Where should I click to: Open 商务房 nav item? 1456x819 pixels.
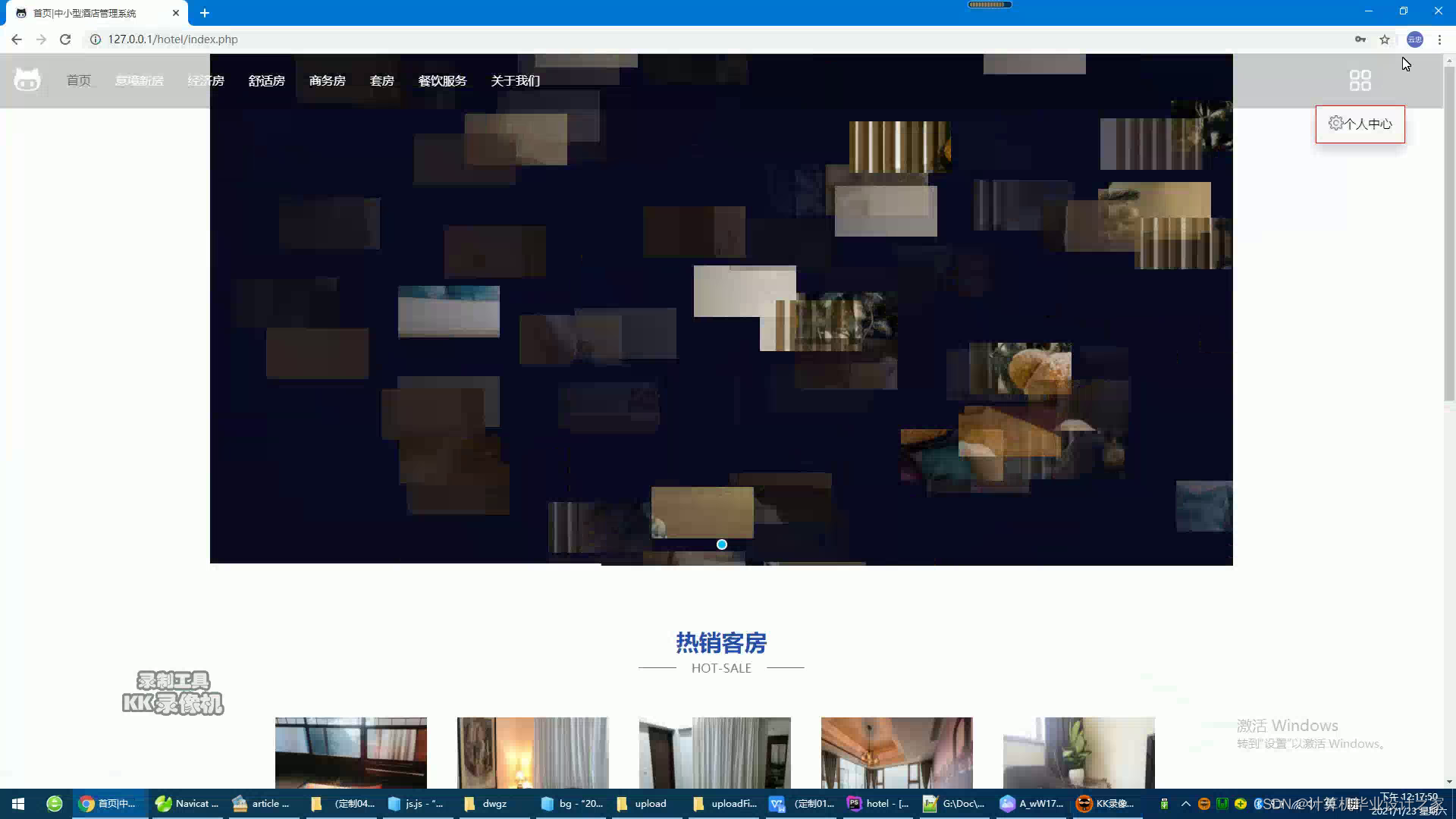(x=328, y=80)
